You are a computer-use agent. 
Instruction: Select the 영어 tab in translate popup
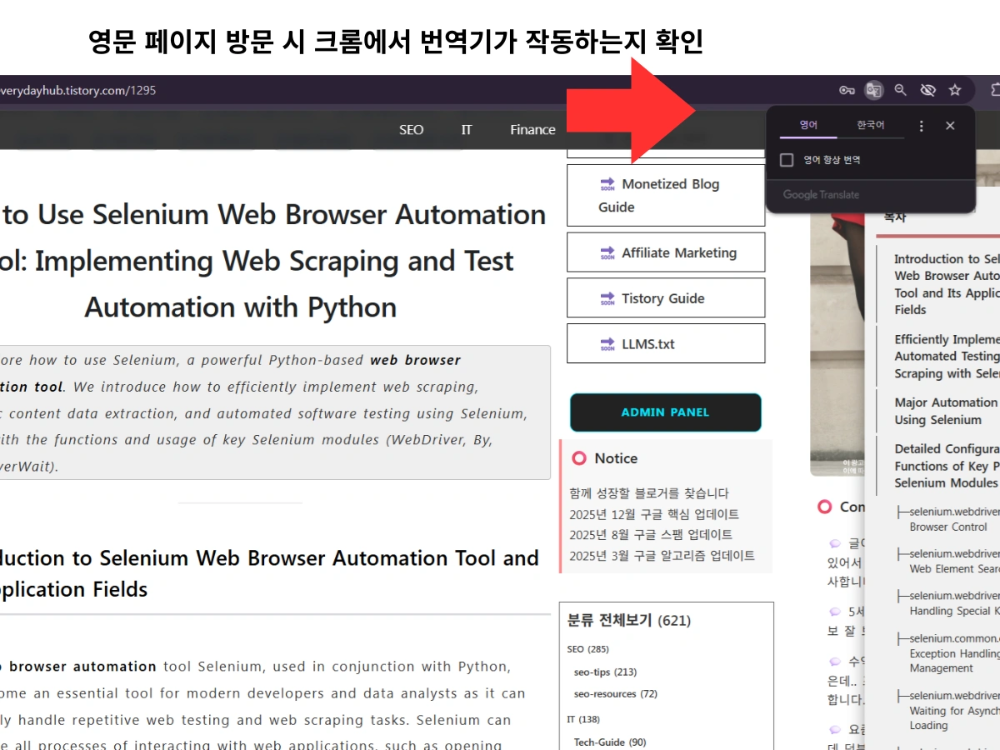point(808,126)
